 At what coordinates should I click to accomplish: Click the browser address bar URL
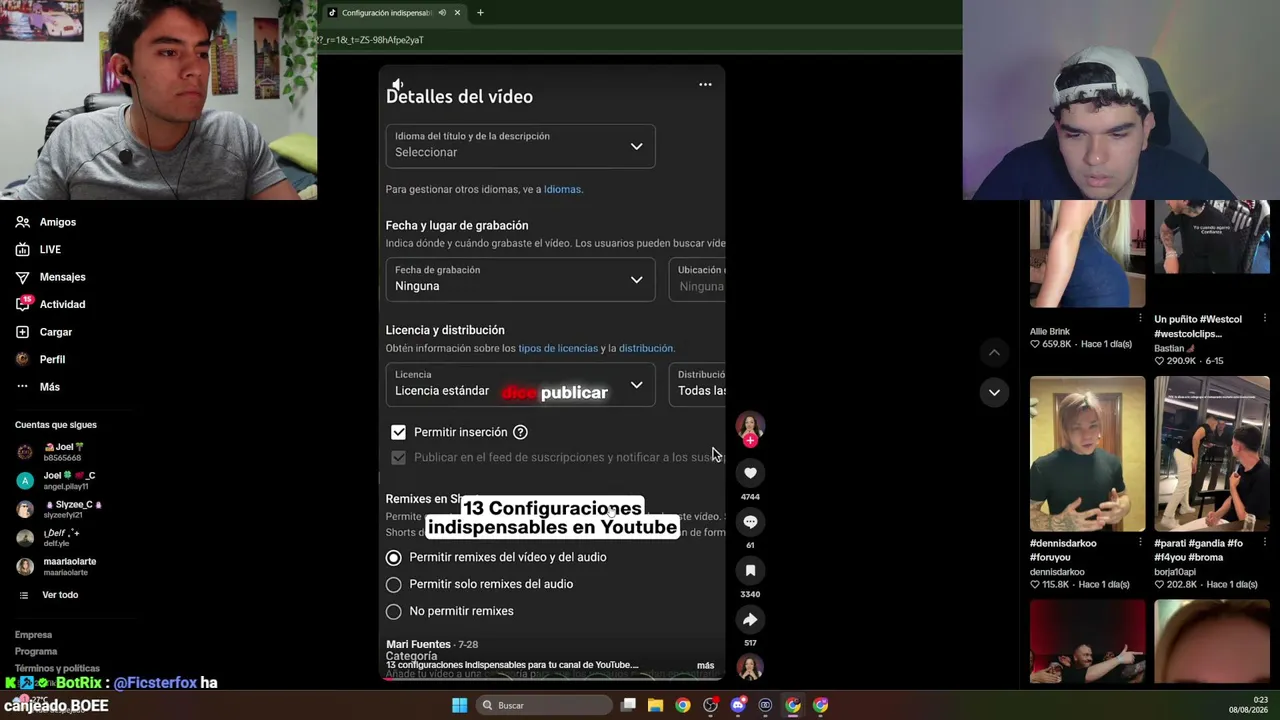click(372, 40)
